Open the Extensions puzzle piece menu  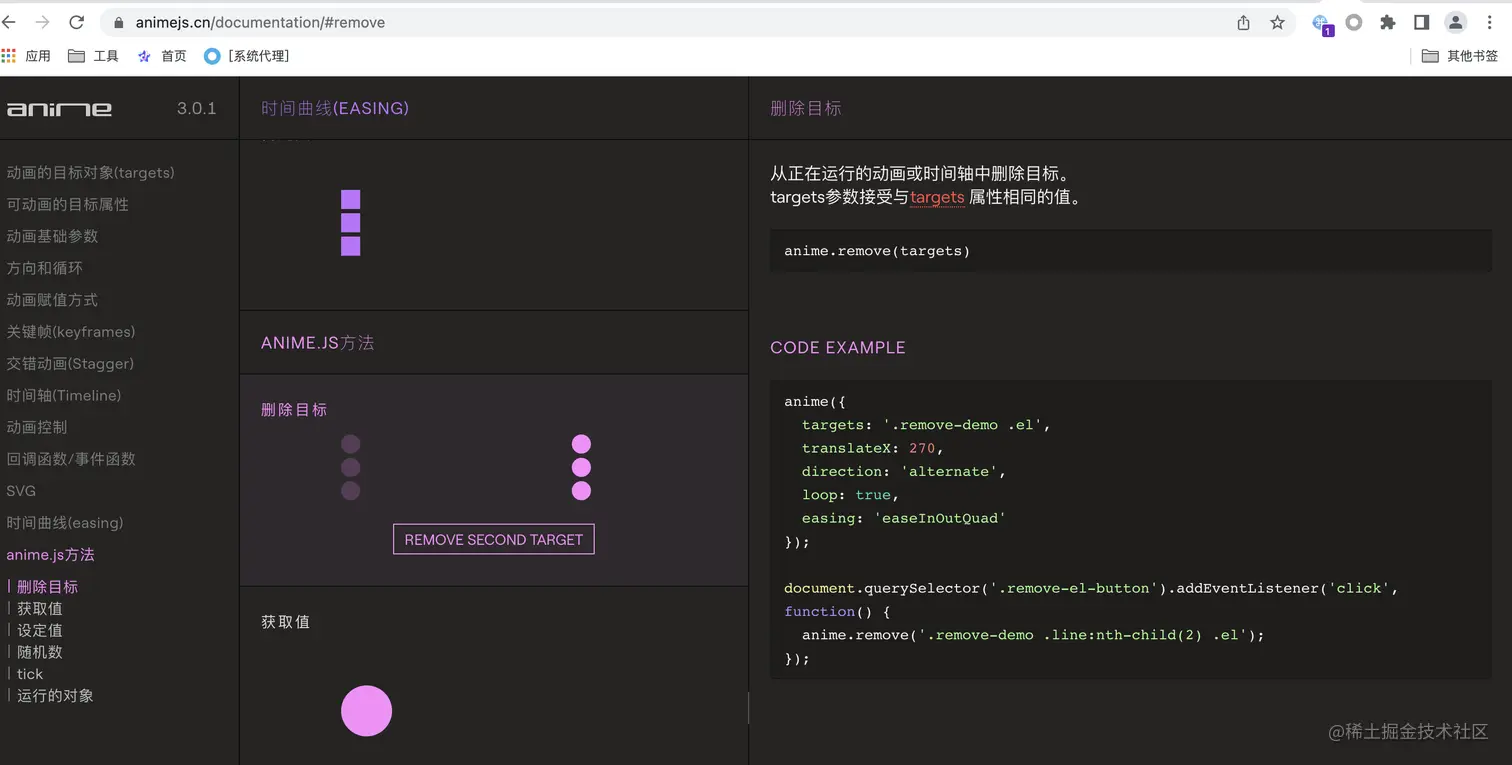(1388, 22)
